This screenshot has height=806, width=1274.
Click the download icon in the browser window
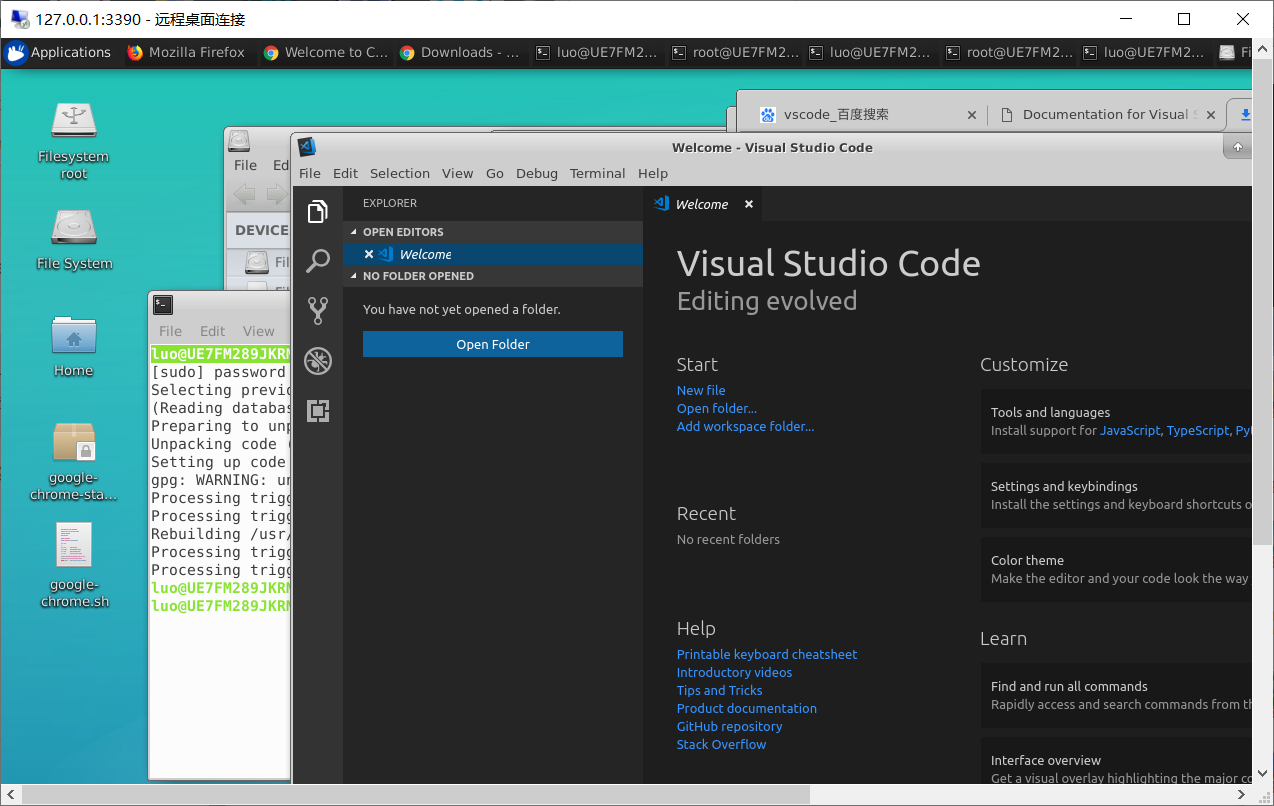1245,115
